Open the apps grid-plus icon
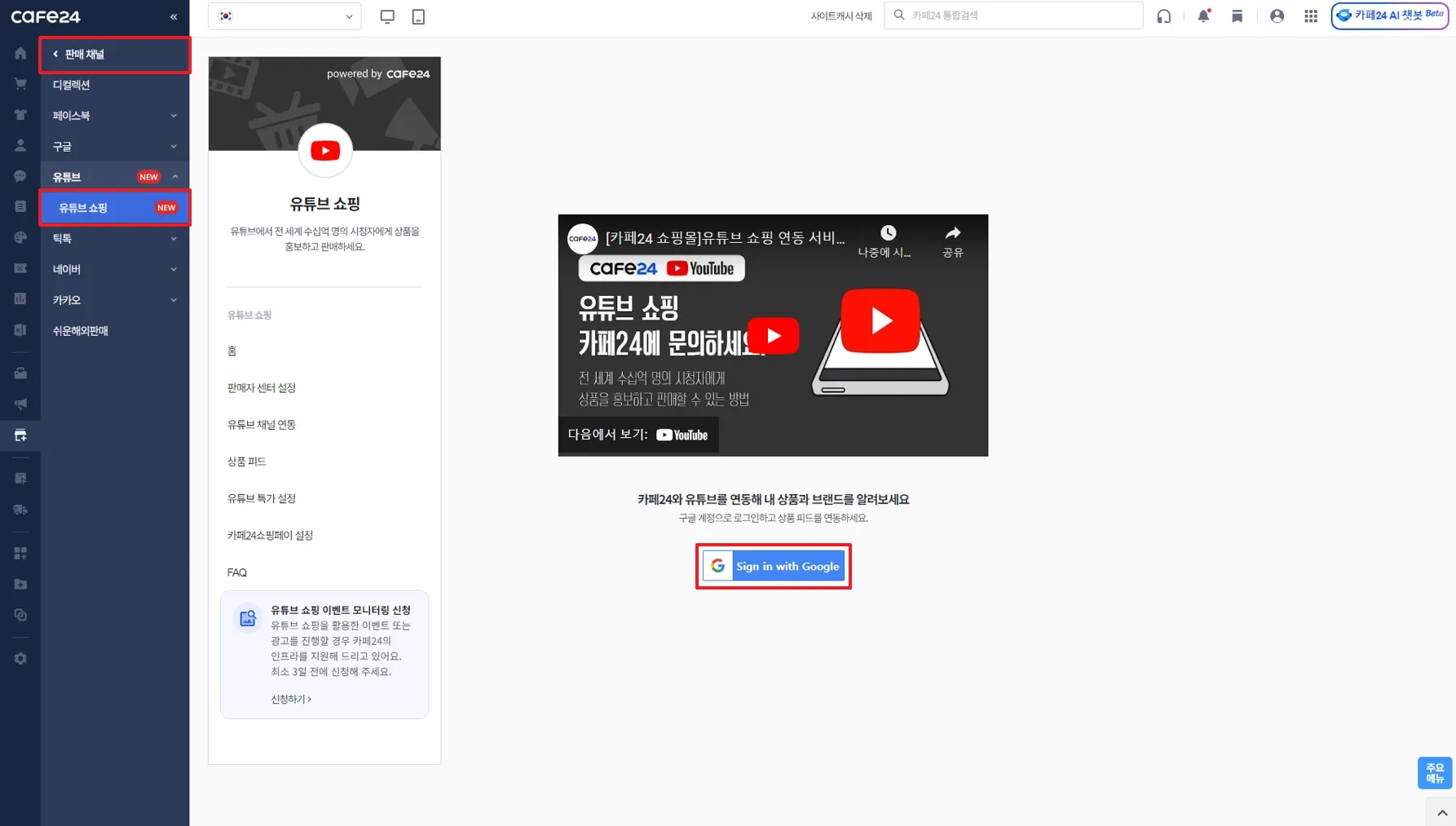 pos(20,554)
